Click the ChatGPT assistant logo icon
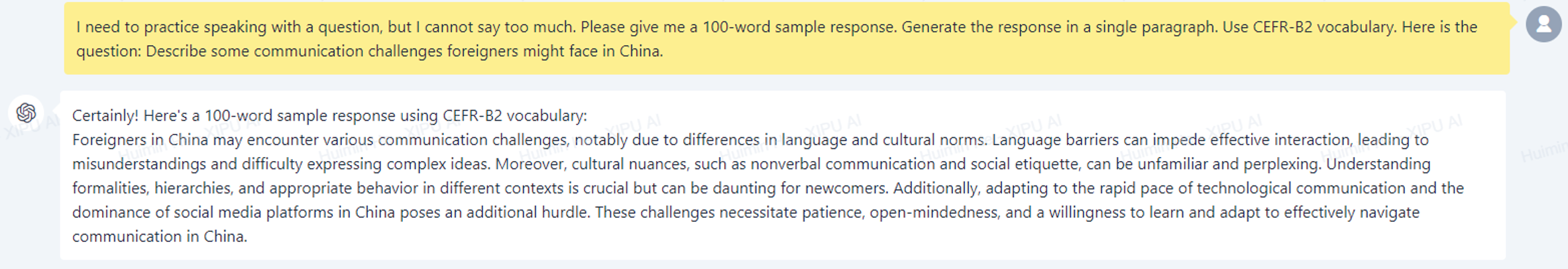 pos(27,113)
